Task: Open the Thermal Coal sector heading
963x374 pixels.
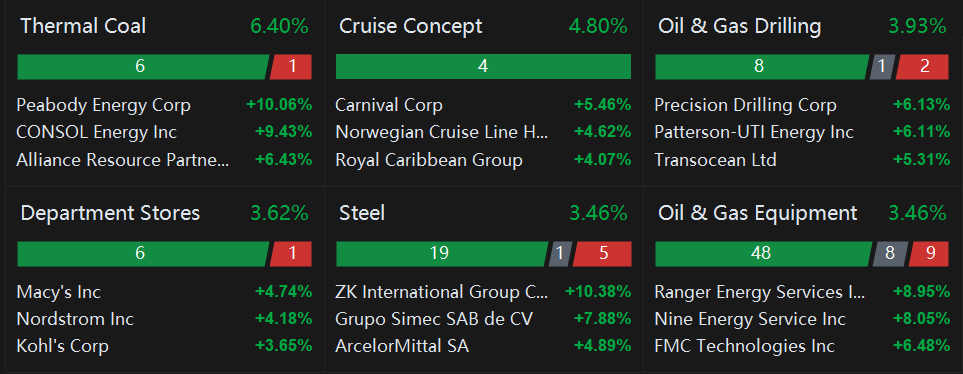Action: pyautogui.click(x=83, y=26)
